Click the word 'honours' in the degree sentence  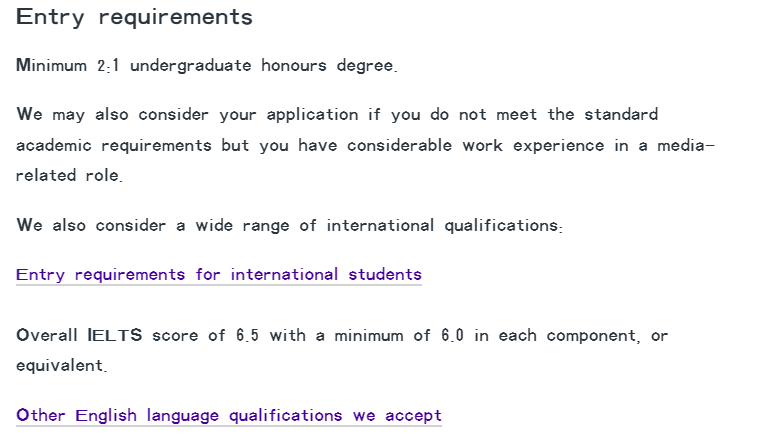pyautogui.click(x=294, y=66)
